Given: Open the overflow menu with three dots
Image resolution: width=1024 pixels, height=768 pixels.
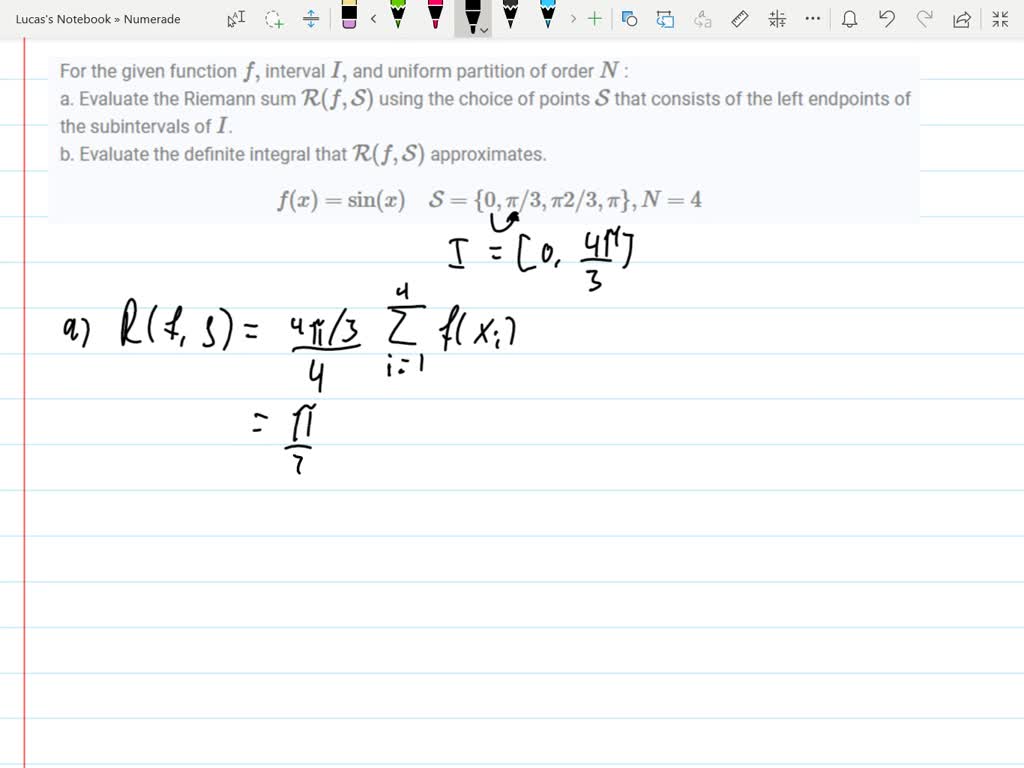Looking at the screenshot, I should point(812,18).
